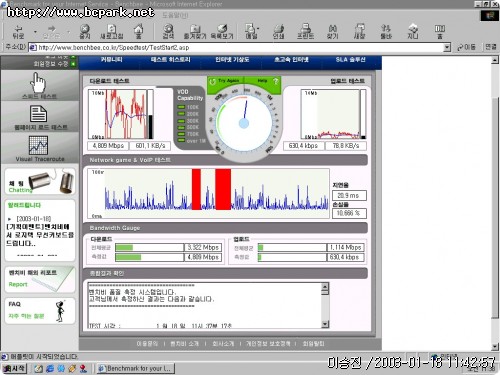Click the download measured-value green bar
The image size is (500, 375).
click(x=128, y=257)
